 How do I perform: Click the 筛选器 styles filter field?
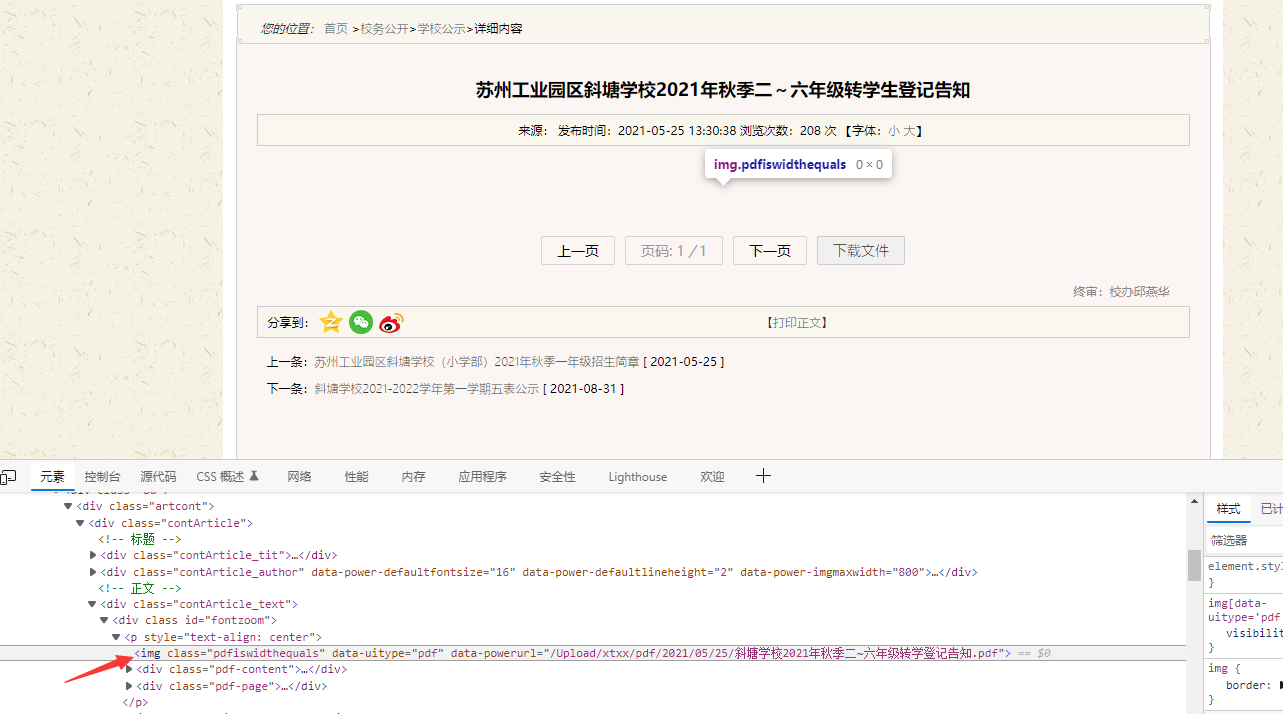point(1243,540)
